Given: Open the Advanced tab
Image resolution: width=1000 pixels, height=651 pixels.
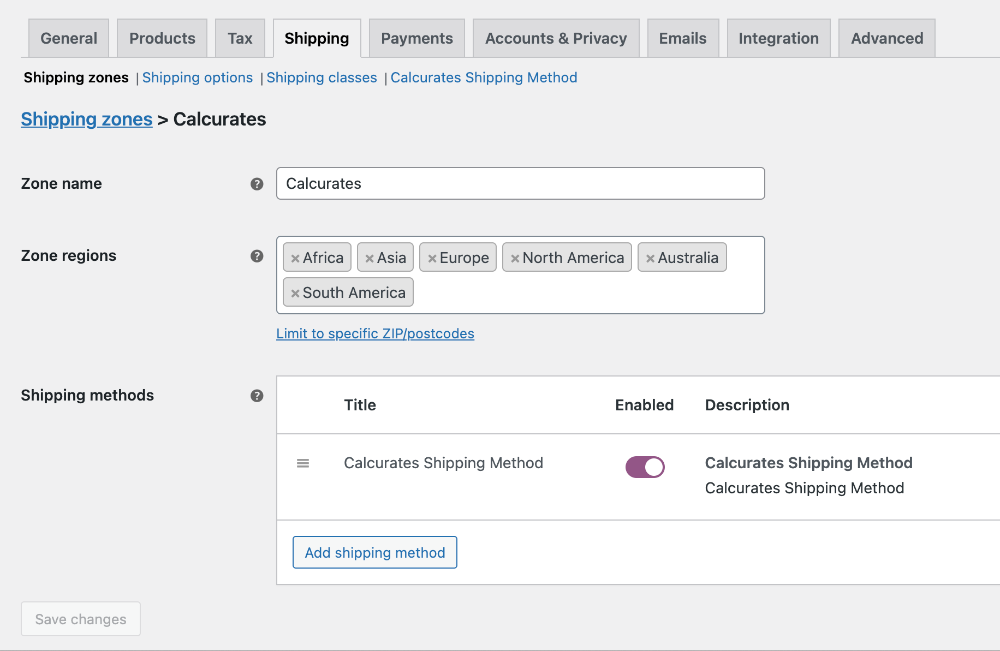Looking at the screenshot, I should 887,38.
